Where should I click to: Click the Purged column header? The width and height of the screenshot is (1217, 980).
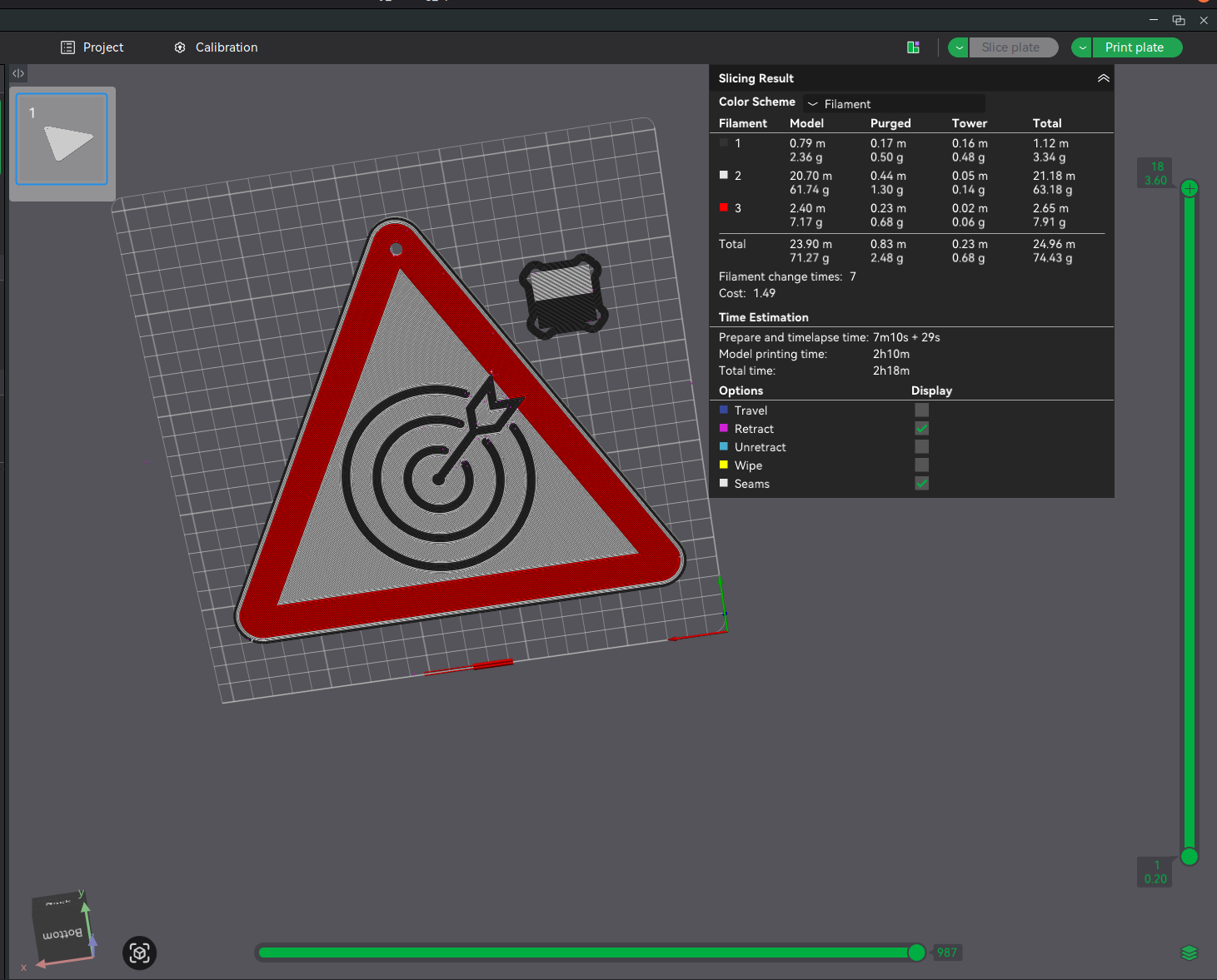pos(890,123)
